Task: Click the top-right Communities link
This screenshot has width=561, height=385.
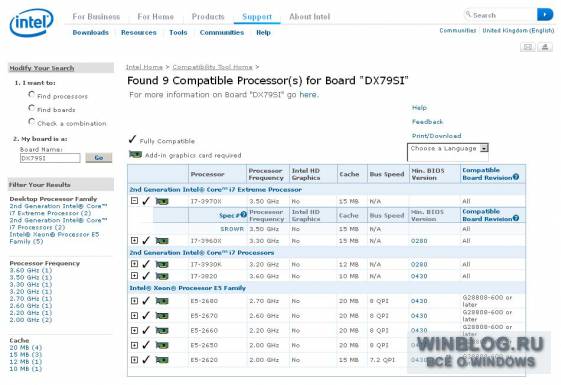Action: point(458,31)
